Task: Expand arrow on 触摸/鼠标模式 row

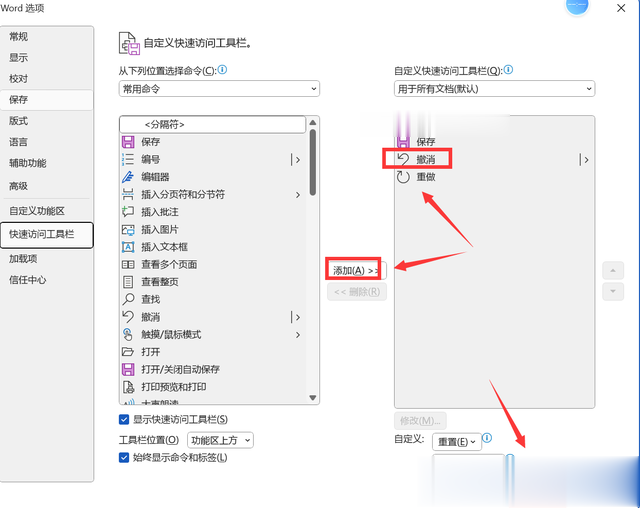Action: (298, 335)
